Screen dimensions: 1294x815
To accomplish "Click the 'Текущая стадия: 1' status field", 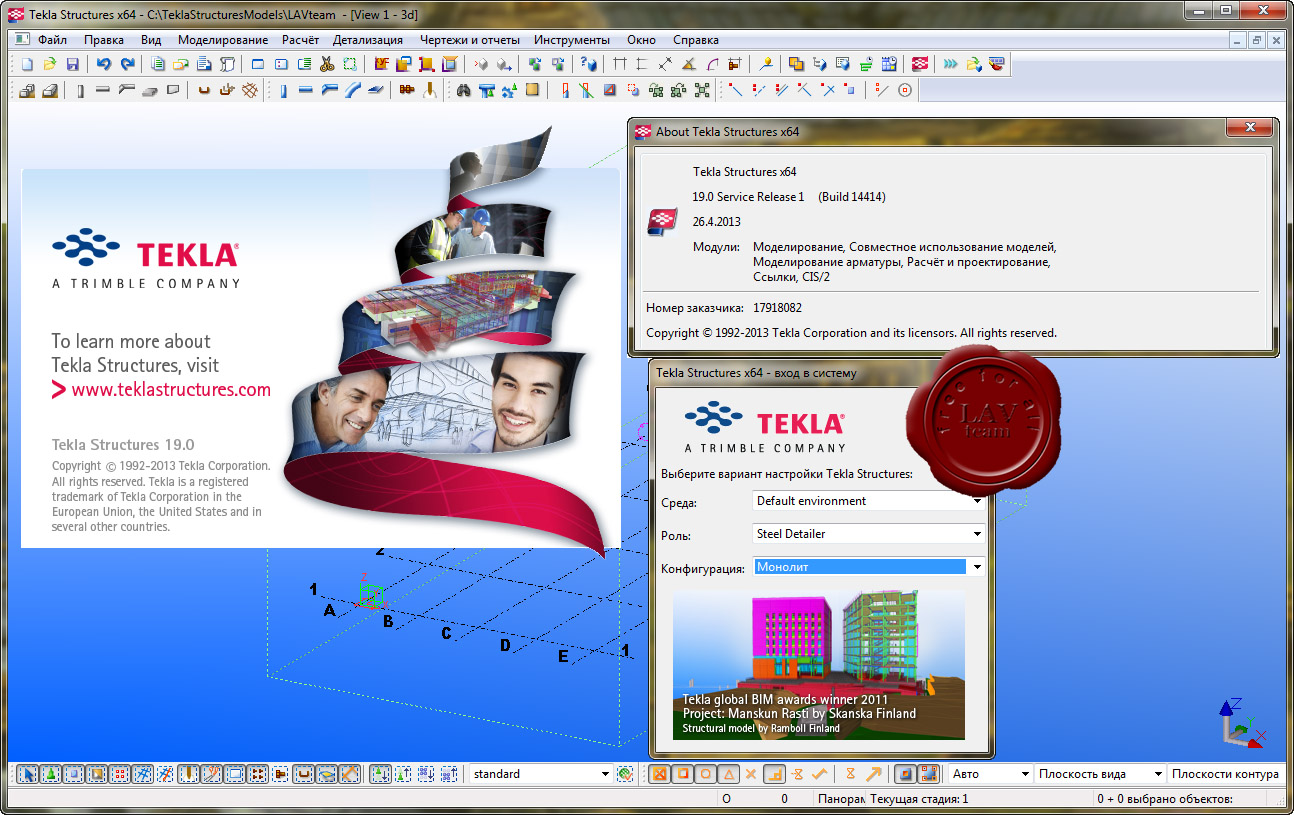I will point(919,799).
